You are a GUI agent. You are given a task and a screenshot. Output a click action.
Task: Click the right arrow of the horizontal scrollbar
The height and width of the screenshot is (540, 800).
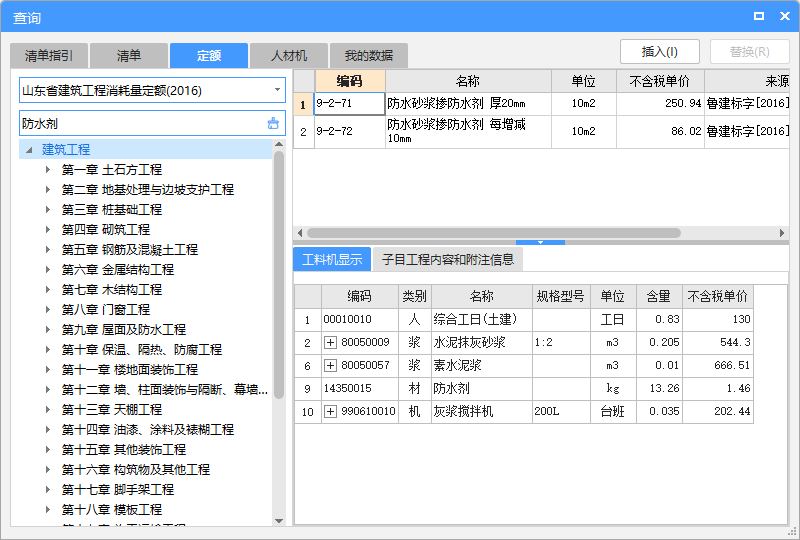[782, 233]
